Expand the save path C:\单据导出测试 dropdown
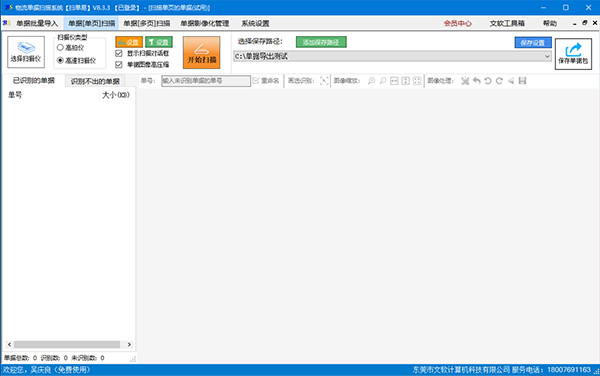 click(x=547, y=56)
